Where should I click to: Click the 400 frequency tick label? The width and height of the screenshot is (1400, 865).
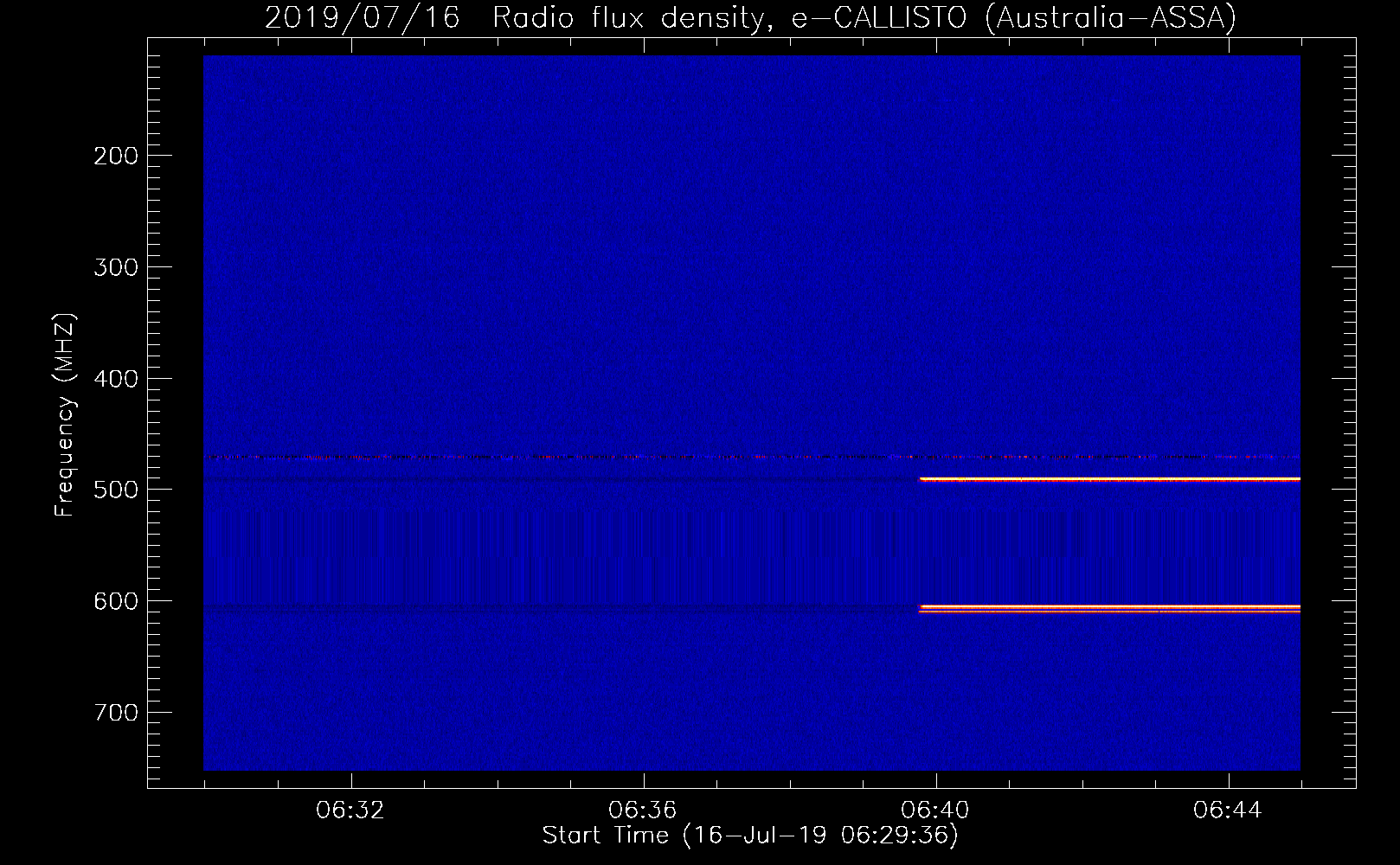coord(116,379)
